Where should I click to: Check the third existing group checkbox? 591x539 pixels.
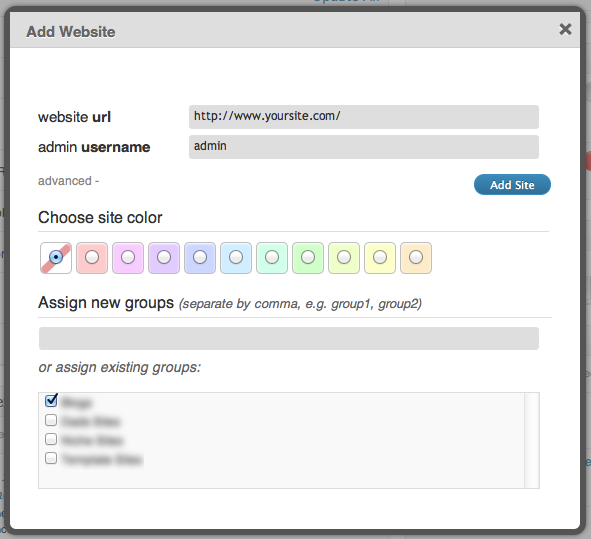click(51, 439)
